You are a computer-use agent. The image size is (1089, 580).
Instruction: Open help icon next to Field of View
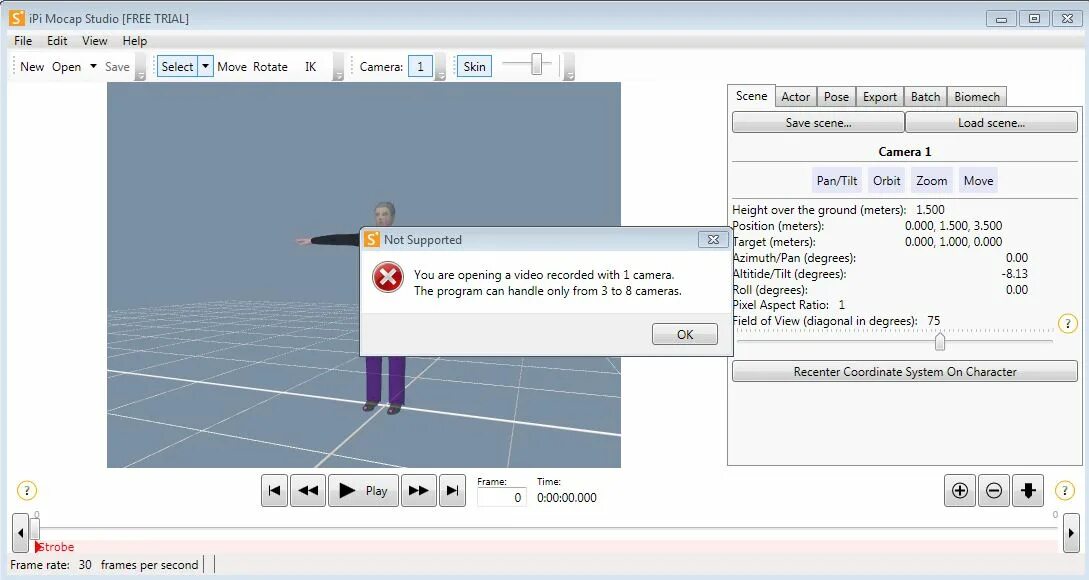pyautogui.click(x=1067, y=323)
